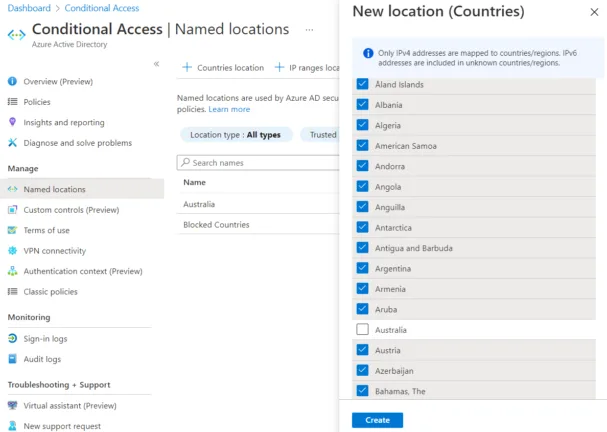Uncheck the American Samoa checkbox
The image size is (607, 432).
click(x=362, y=146)
